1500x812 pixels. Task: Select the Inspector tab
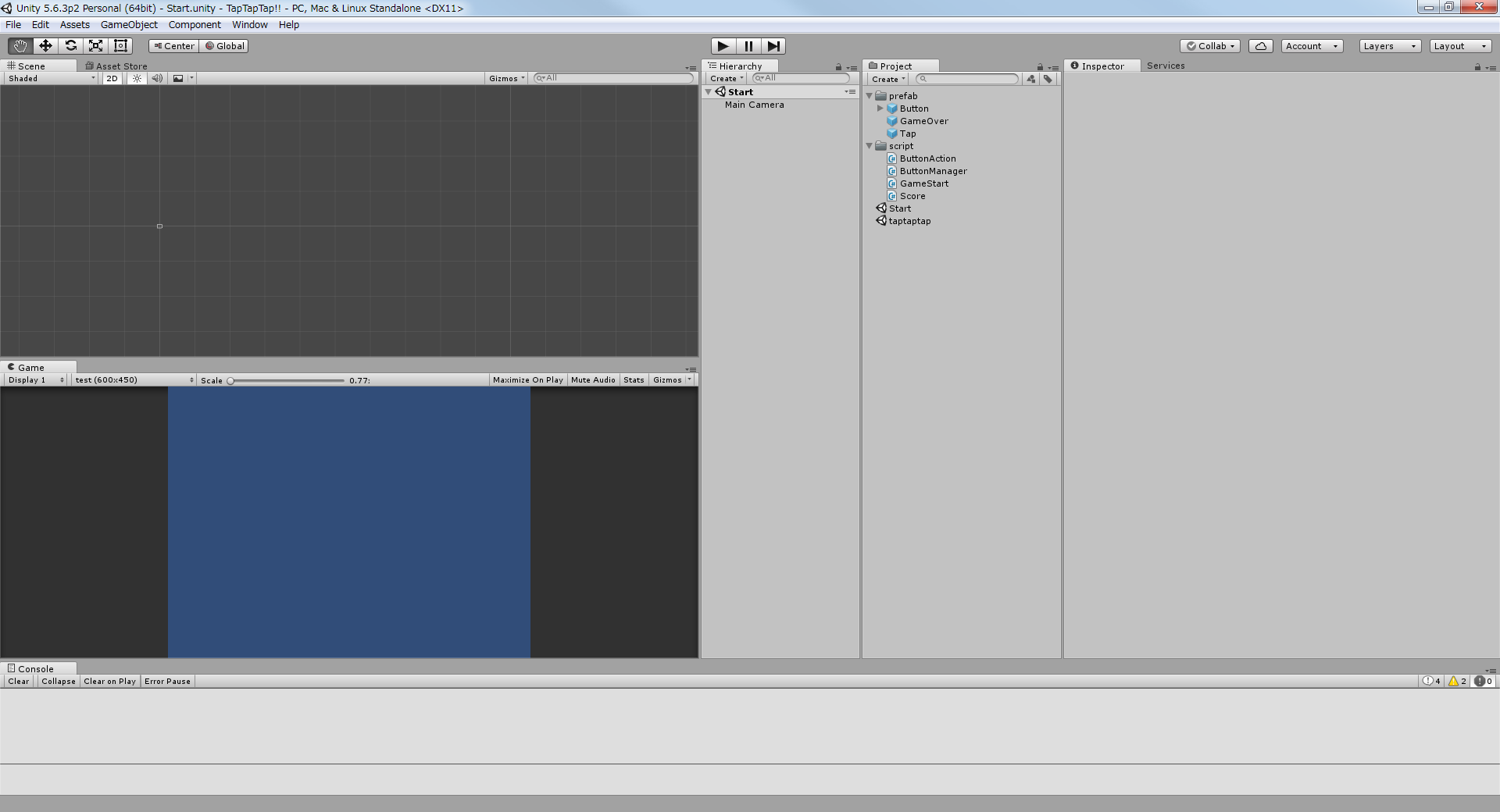[x=1102, y=66]
